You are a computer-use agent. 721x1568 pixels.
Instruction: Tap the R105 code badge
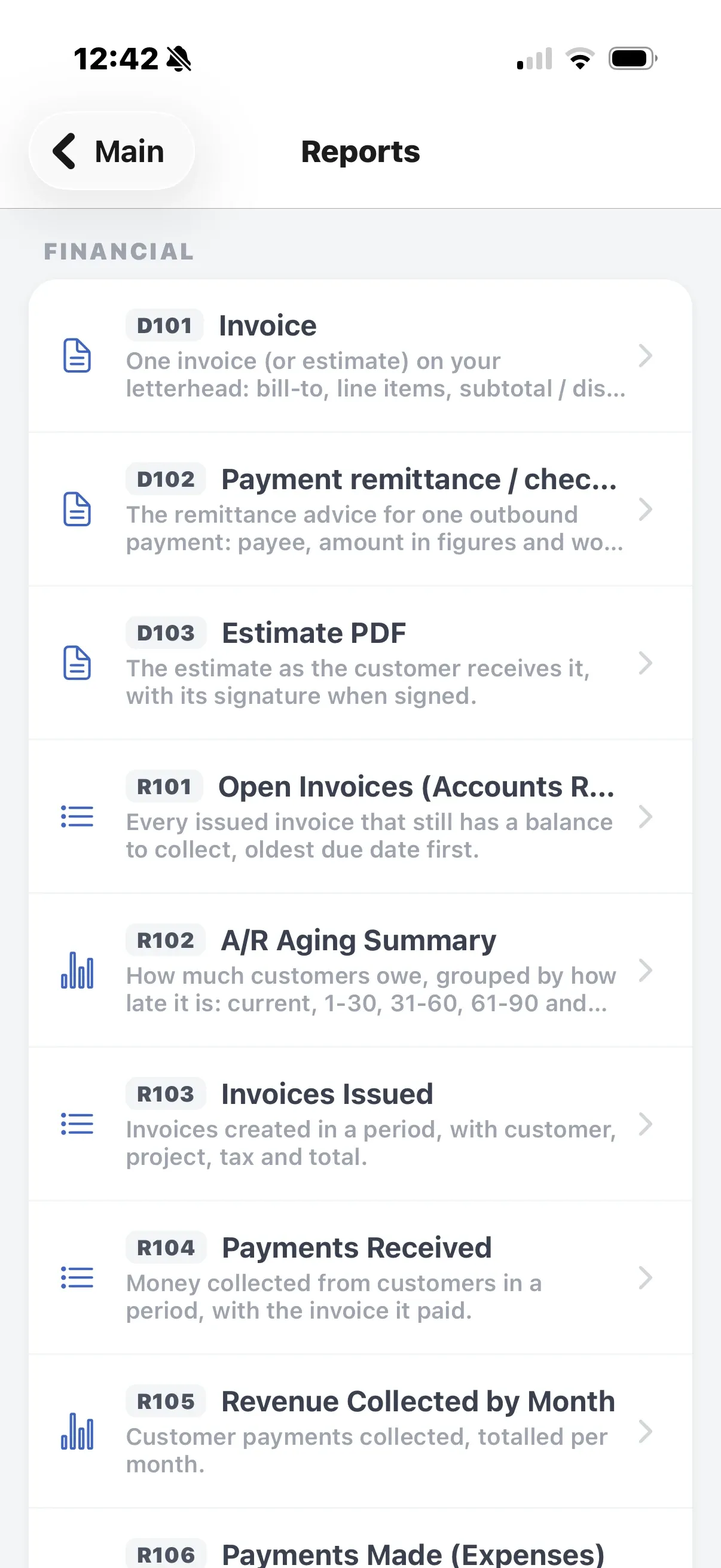pyautogui.click(x=166, y=1402)
